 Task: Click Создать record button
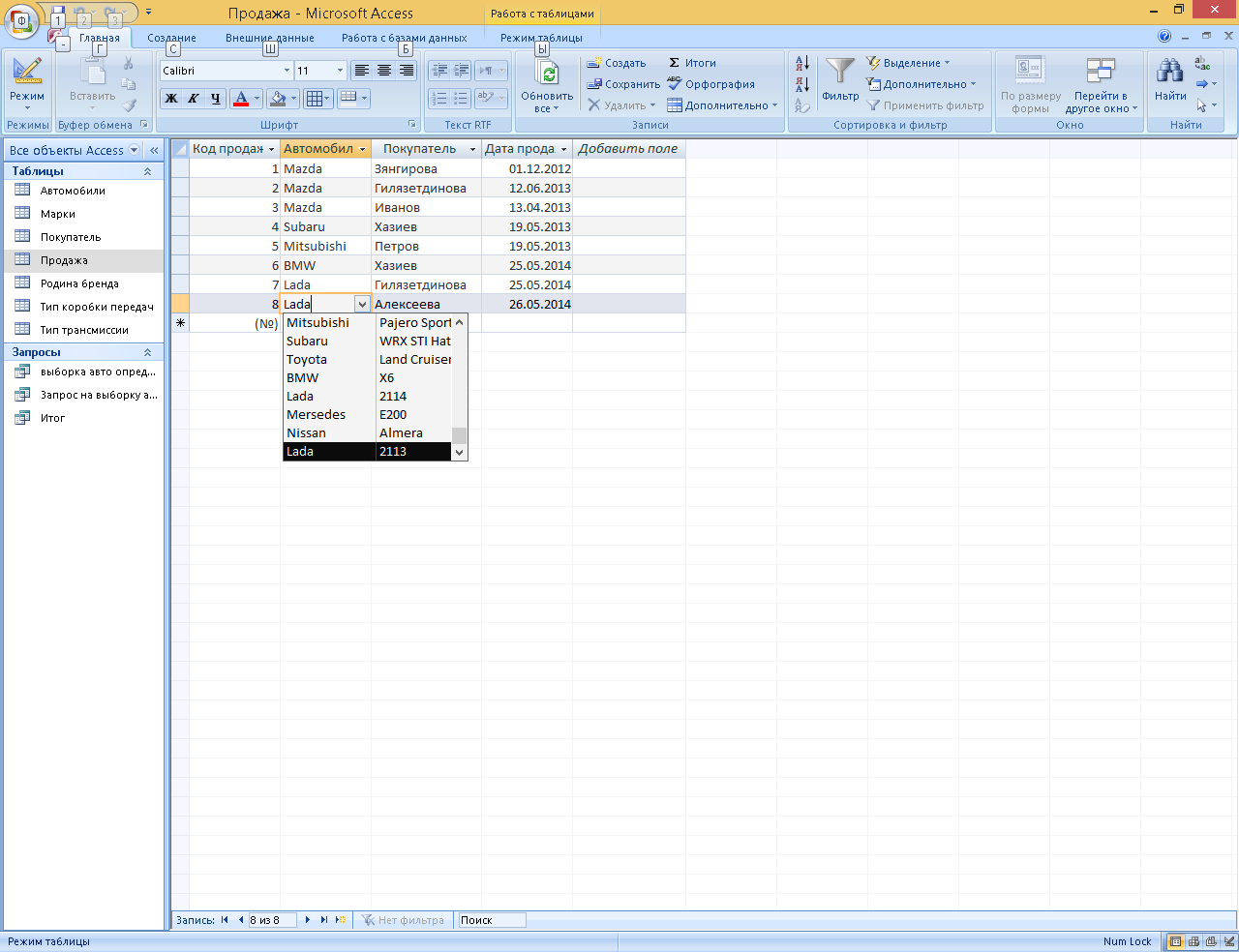click(617, 63)
